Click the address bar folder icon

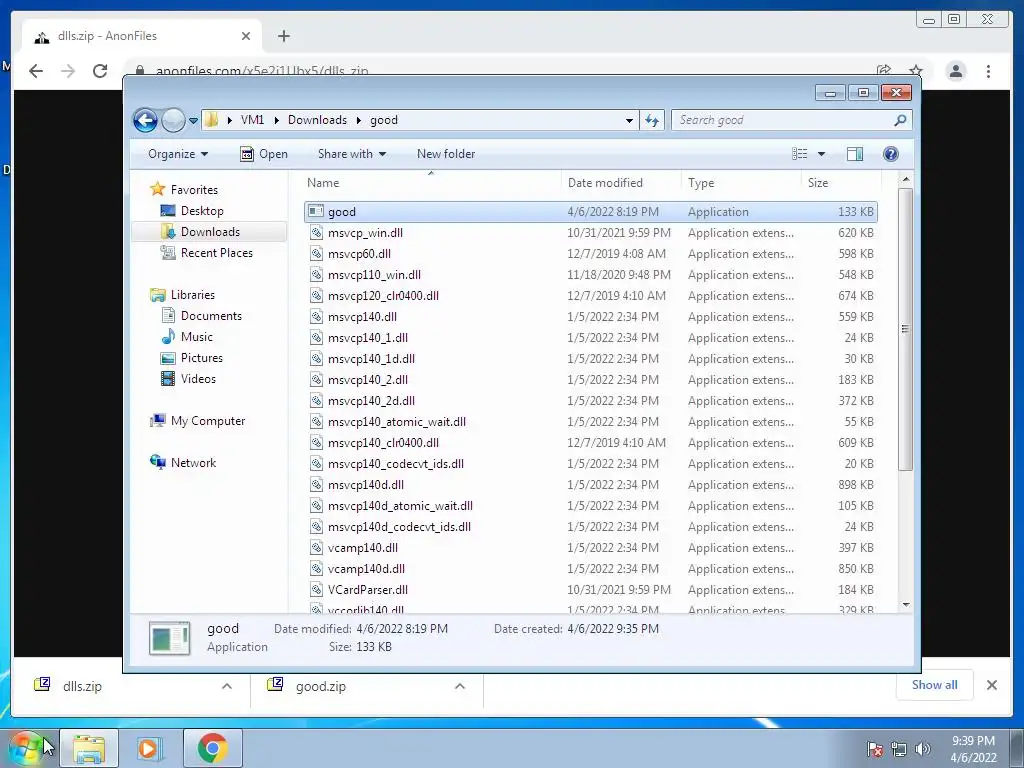tap(211, 120)
